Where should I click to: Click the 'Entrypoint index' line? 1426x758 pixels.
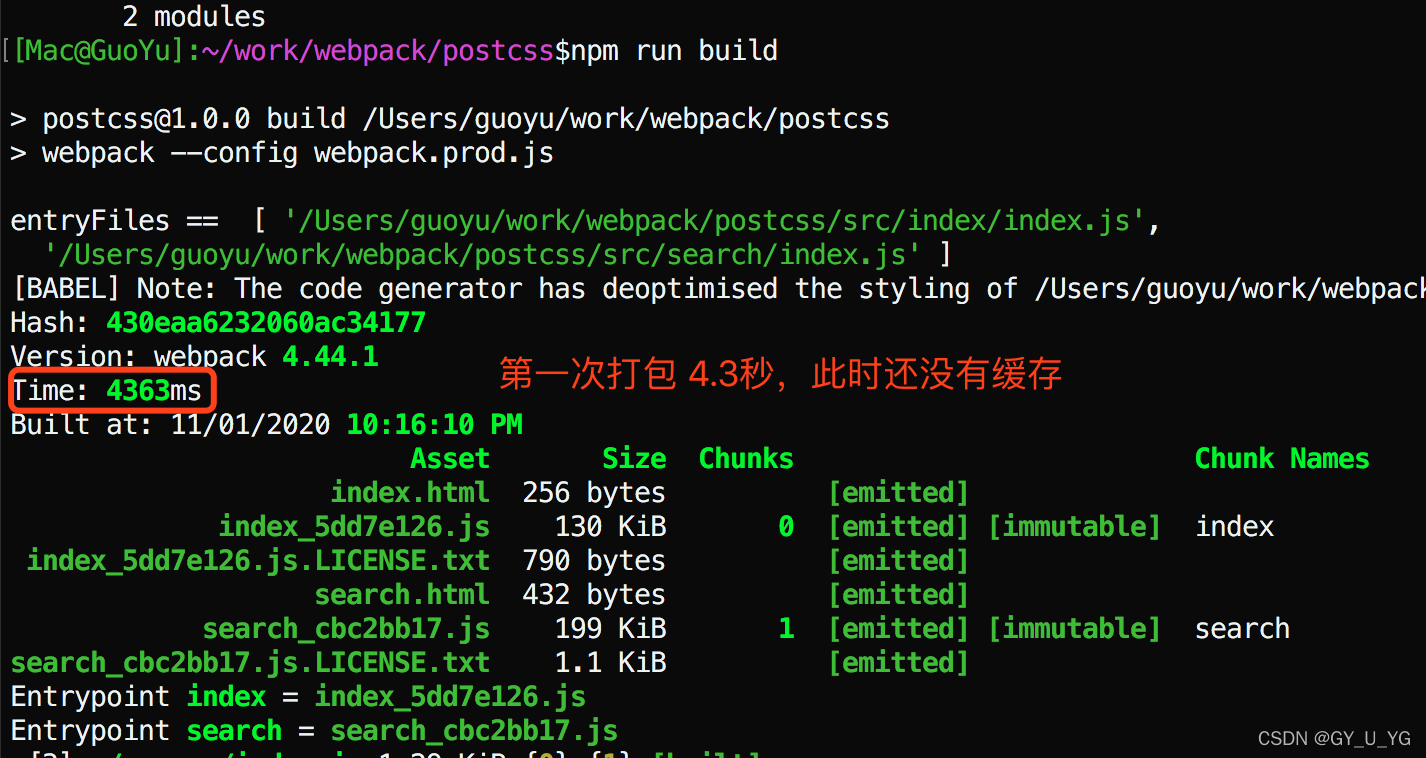[x=298, y=697]
